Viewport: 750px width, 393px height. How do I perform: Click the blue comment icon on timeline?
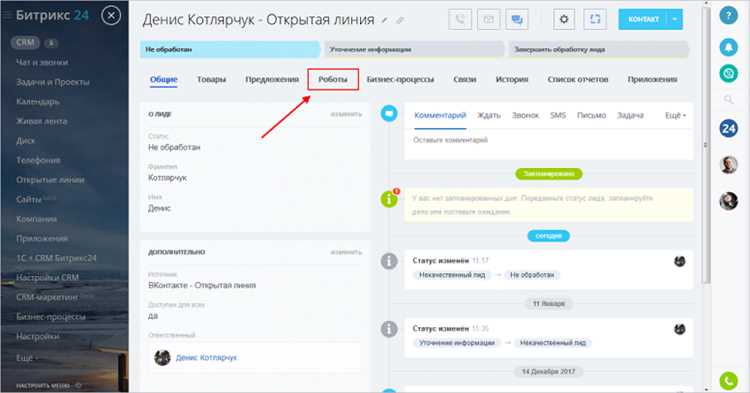click(389, 113)
